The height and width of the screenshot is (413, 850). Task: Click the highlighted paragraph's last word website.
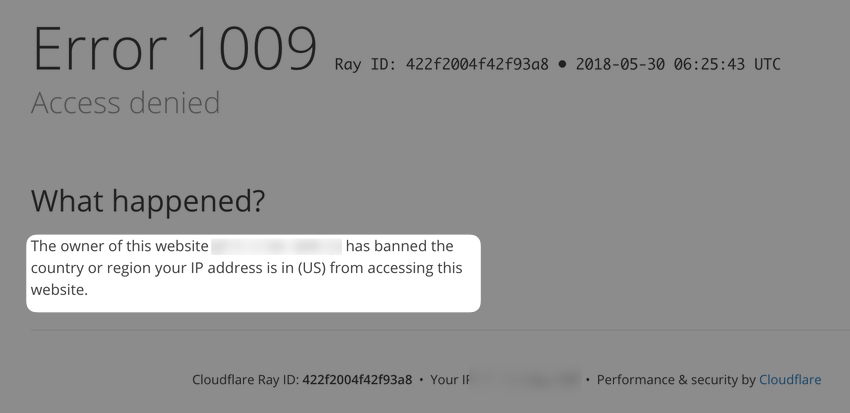pyautogui.click(x=59, y=290)
